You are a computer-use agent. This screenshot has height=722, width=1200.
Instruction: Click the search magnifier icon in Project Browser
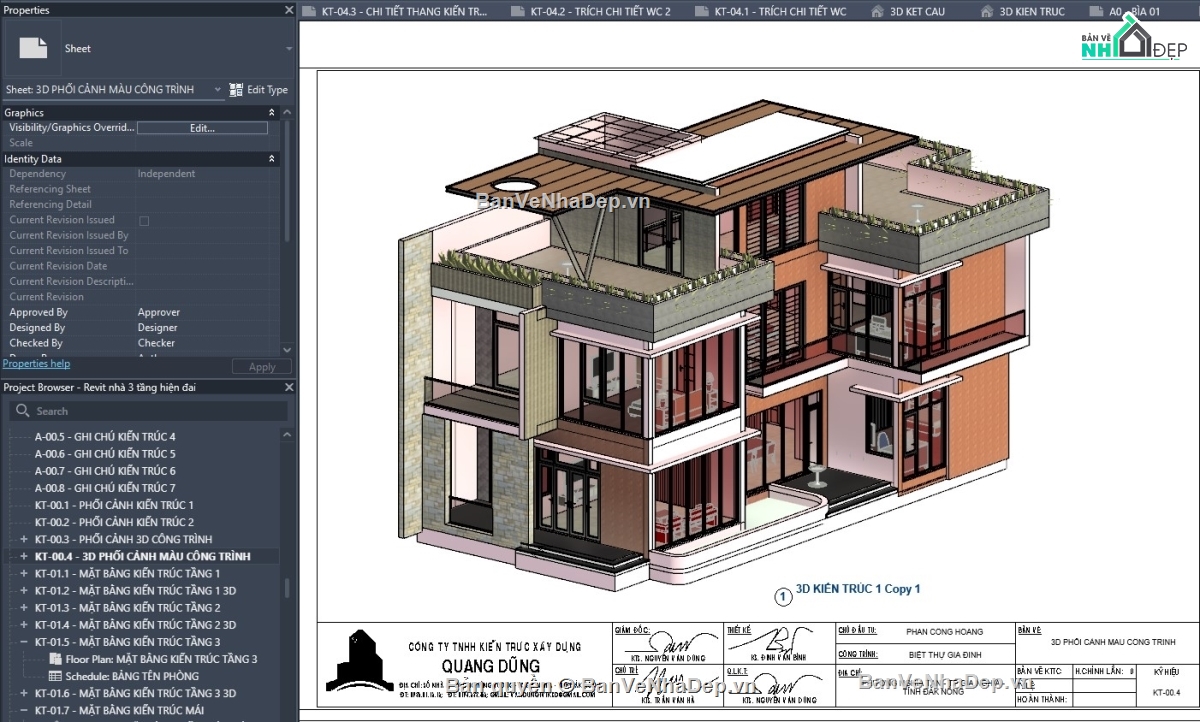coord(22,411)
